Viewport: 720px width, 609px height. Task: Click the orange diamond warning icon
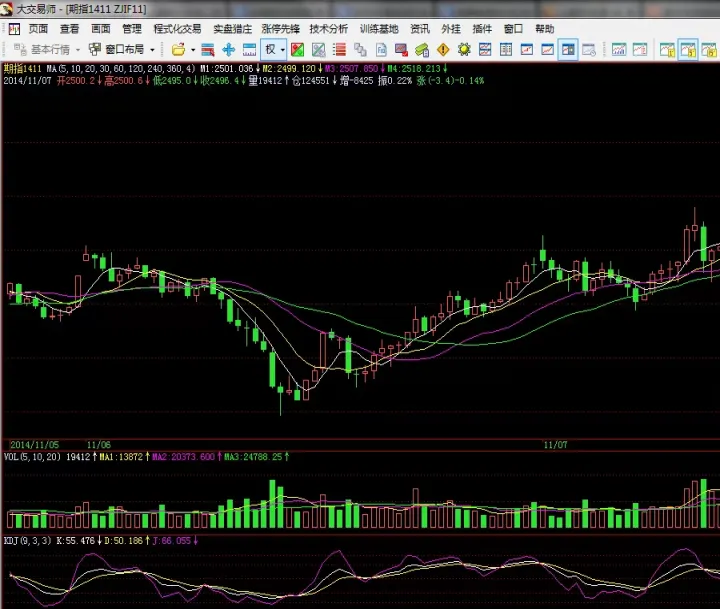point(442,49)
